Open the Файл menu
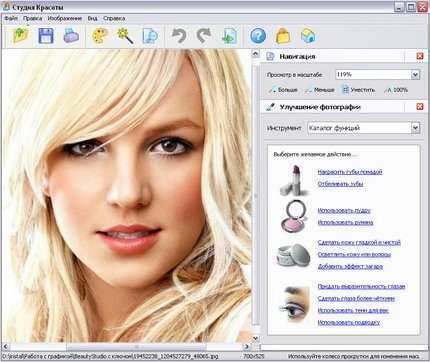This screenshot has width=430, height=362. 11,18
